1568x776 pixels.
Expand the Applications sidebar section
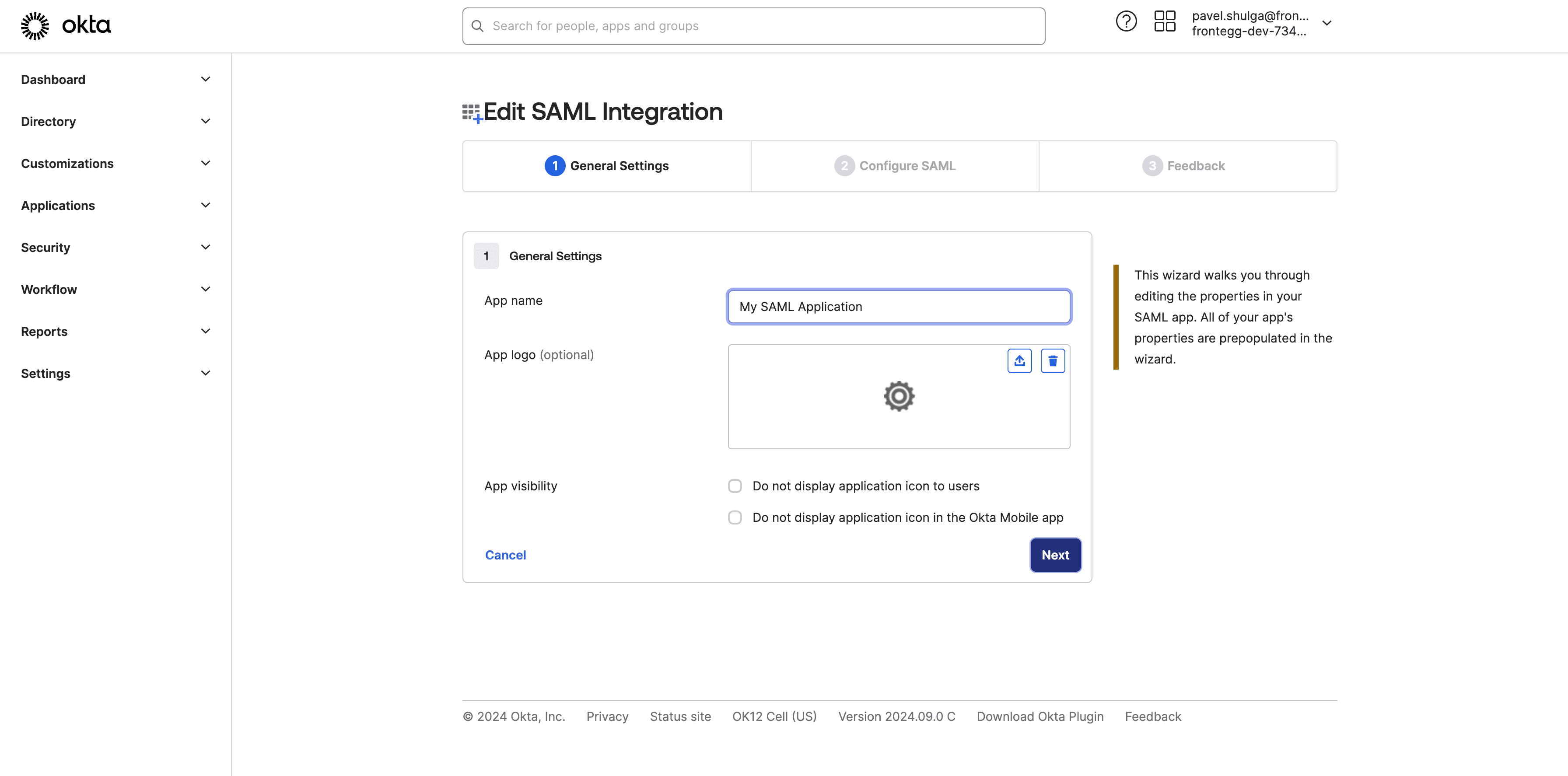coord(115,205)
